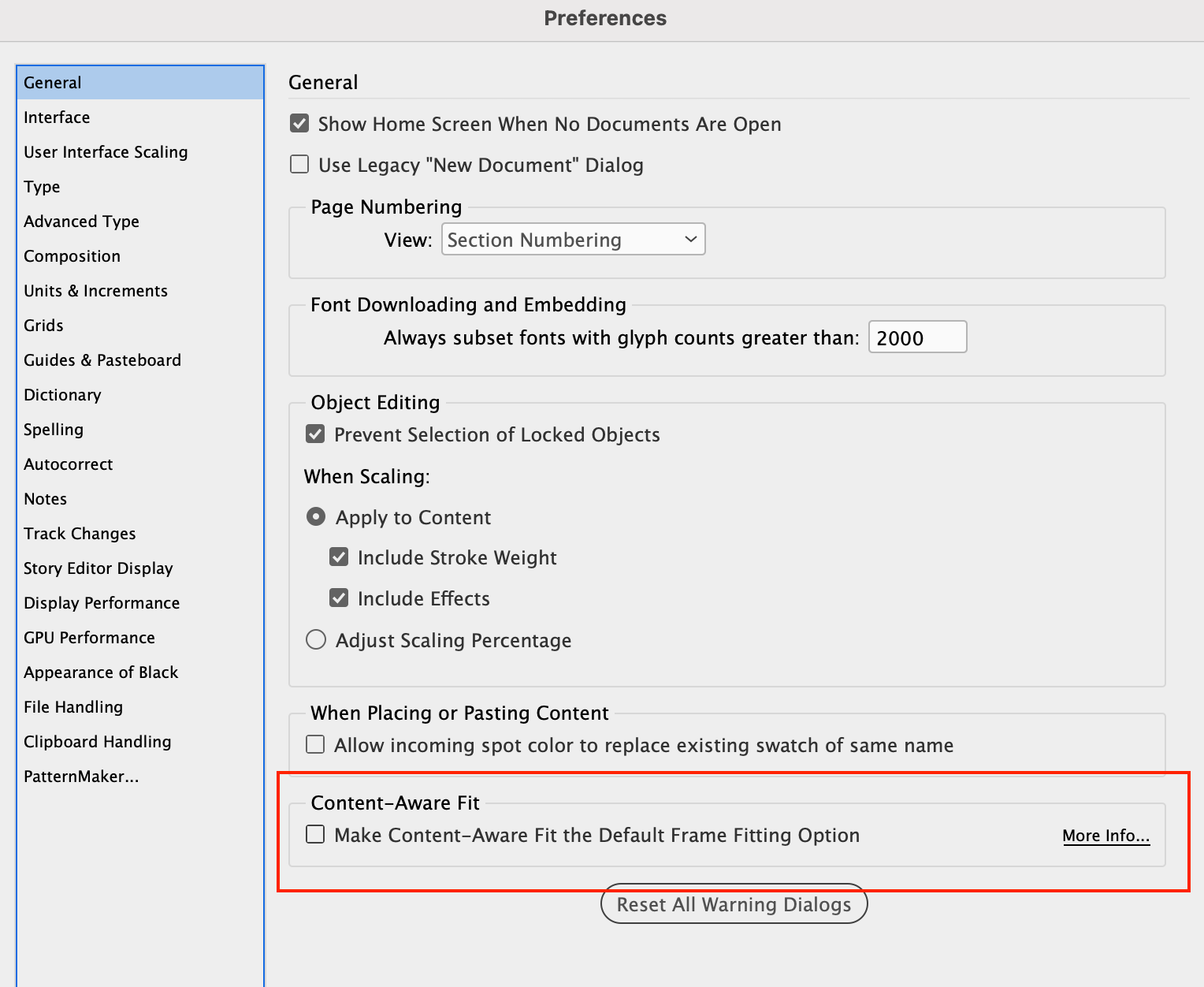Select Adjust Scaling Percentage radio option
Screen dimensions: 1204x987
pos(316,639)
